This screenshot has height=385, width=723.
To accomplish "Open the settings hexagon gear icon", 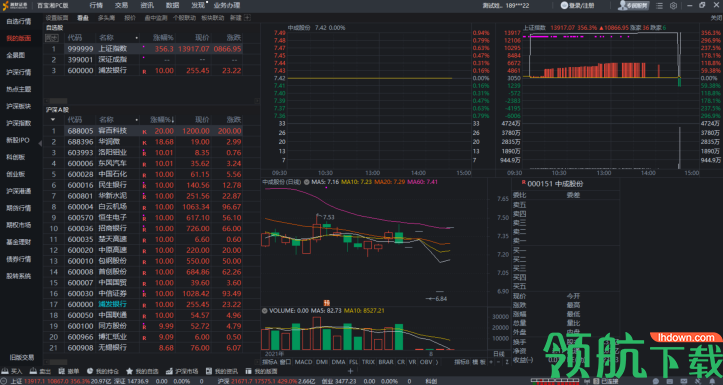I will 673,6.
